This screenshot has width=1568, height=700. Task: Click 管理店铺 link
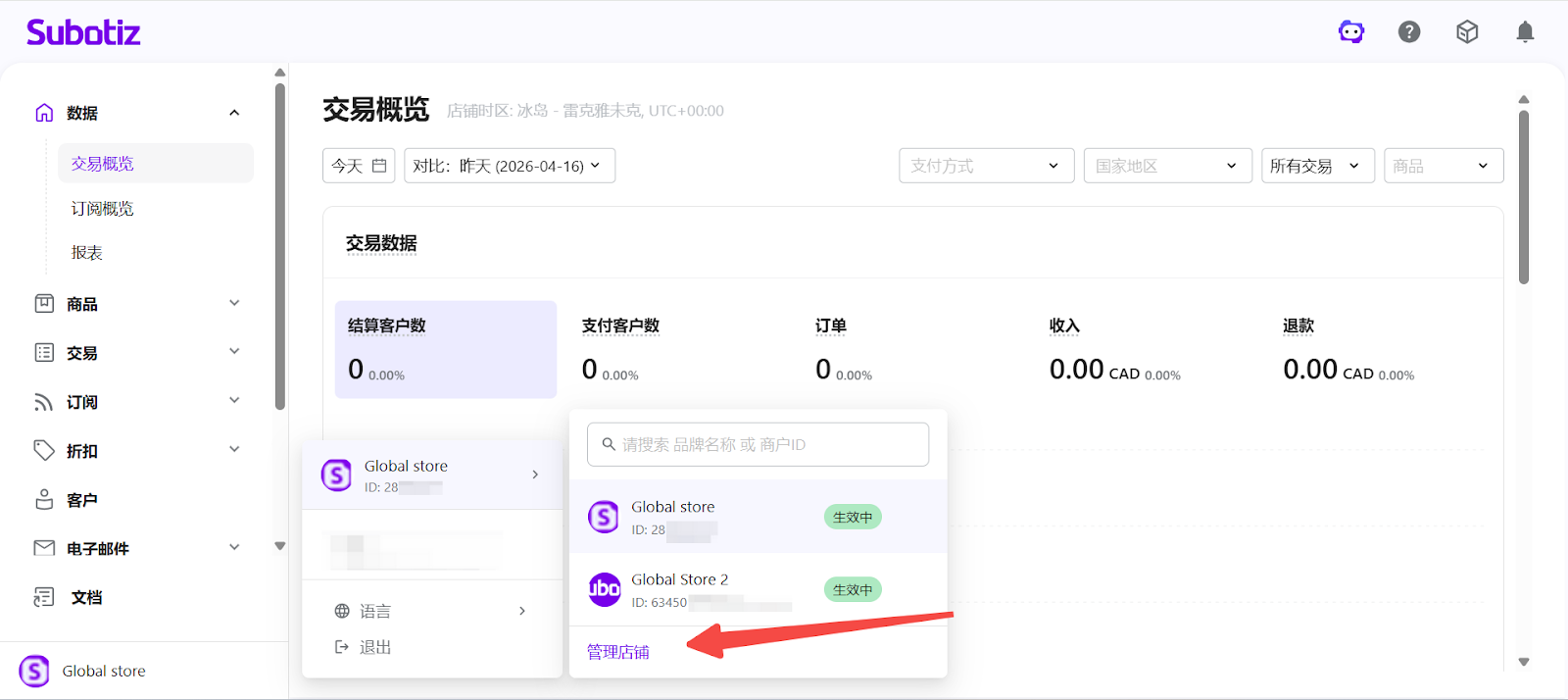[618, 652]
